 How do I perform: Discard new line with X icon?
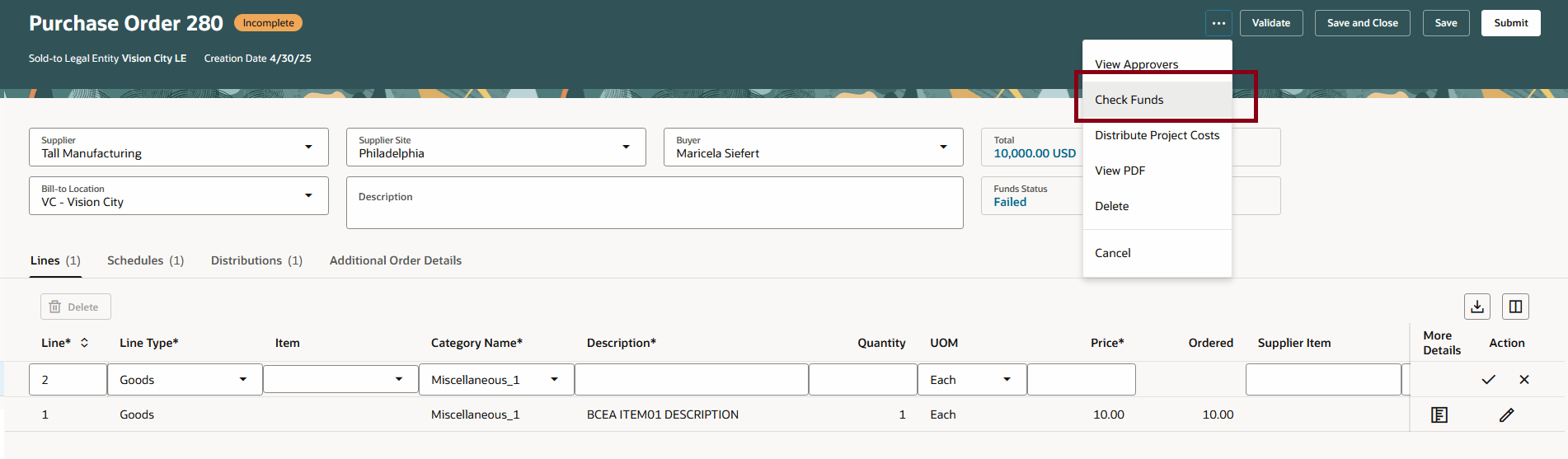pyautogui.click(x=1524, y=380)
